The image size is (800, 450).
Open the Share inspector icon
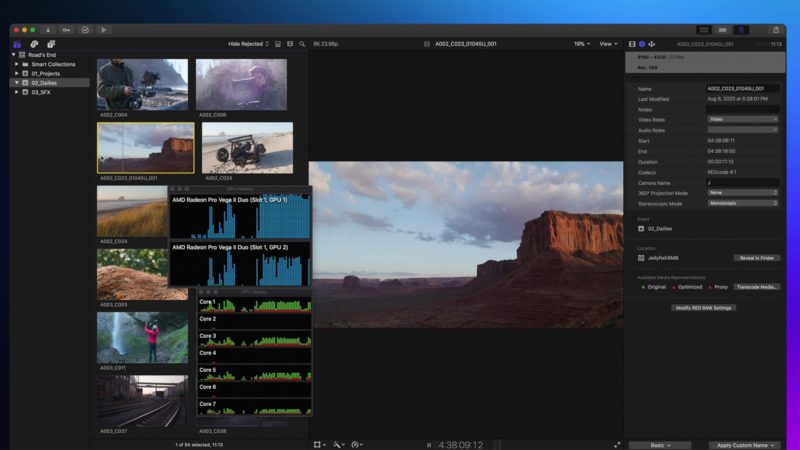click(652, 44)
